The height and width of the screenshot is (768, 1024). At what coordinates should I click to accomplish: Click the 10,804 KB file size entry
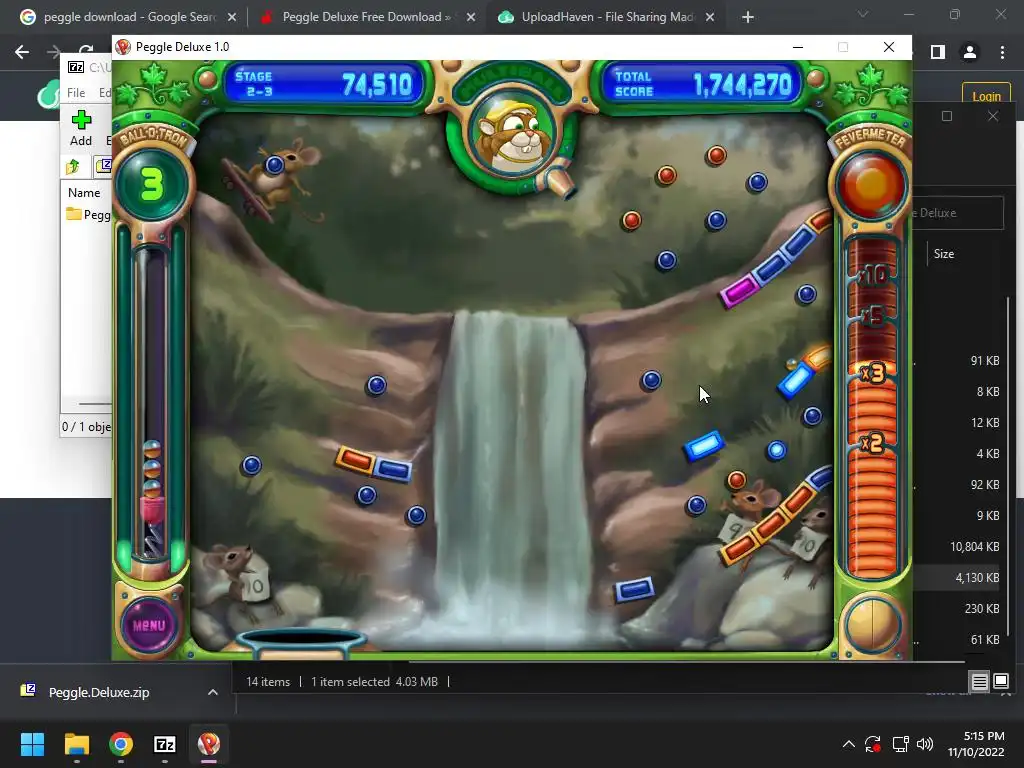(974, 547)
